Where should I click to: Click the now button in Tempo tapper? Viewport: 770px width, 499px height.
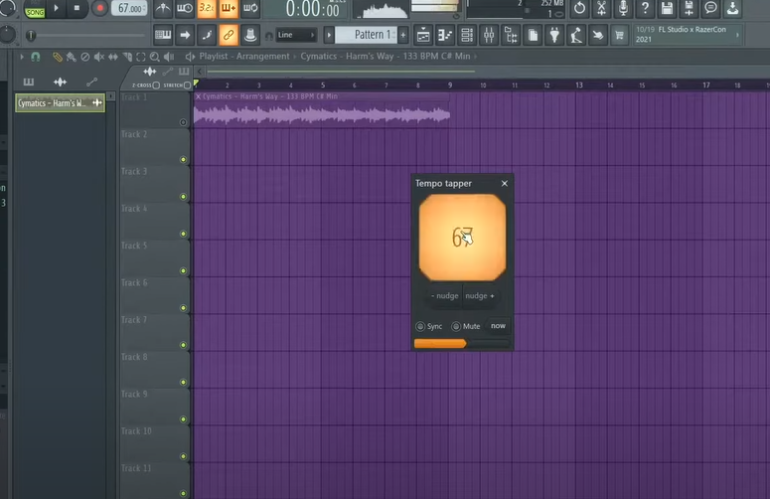(498, 326)
